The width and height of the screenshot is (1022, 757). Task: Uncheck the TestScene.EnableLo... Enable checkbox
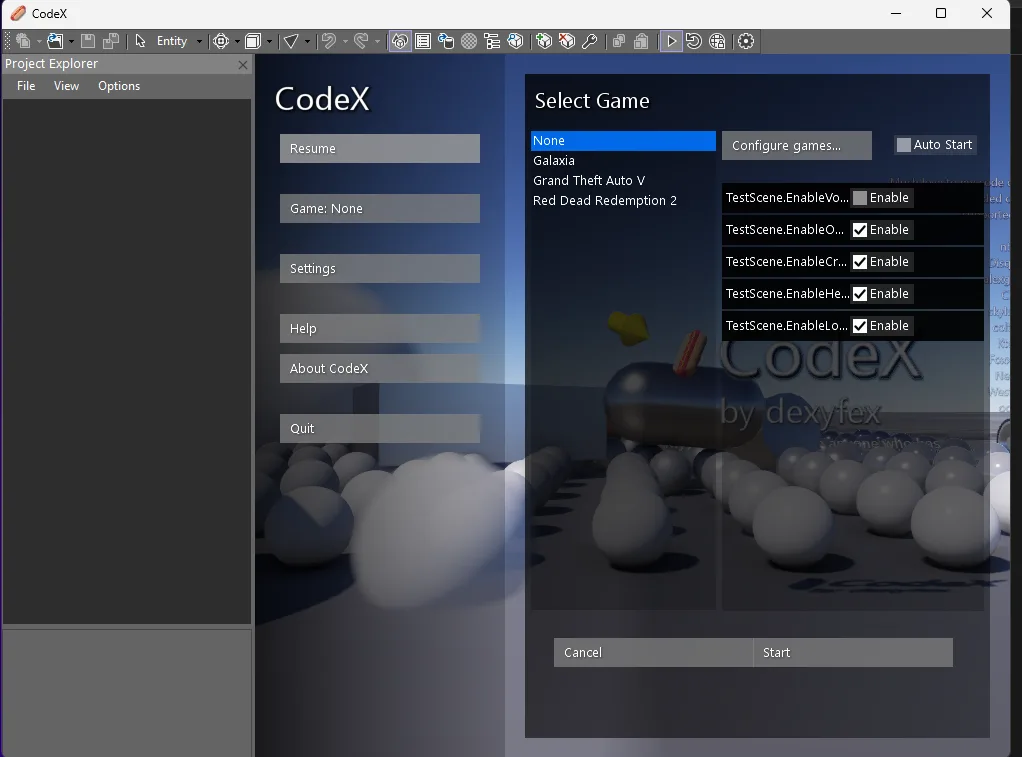click(860, 325)
